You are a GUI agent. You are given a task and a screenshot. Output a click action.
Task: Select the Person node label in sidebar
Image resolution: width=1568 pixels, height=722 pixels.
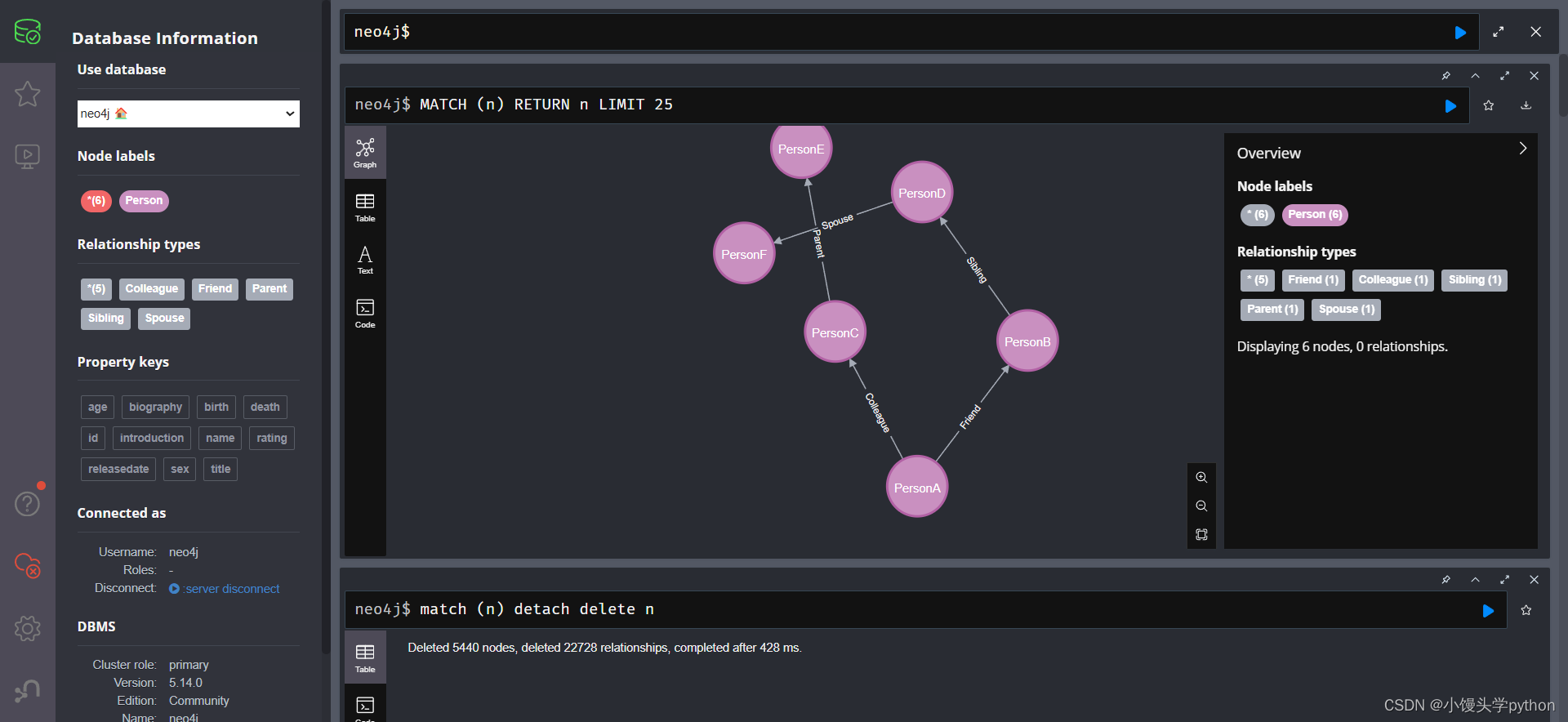click(144, 201)
